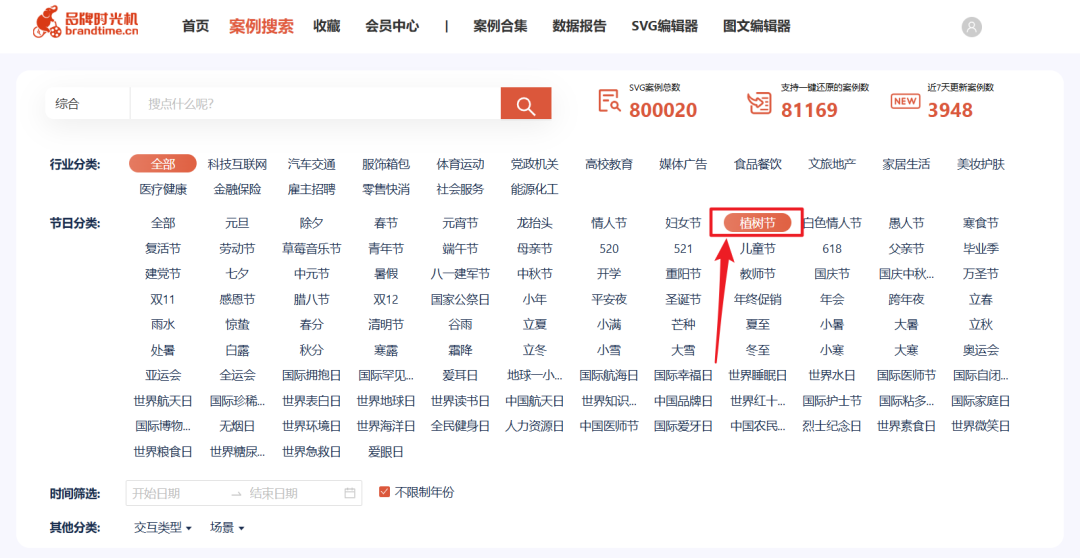The height and width of the screenshot is (558, 1080).
Task: Choose the 情人节 holiday tag
Action: (x=609, y=223)
